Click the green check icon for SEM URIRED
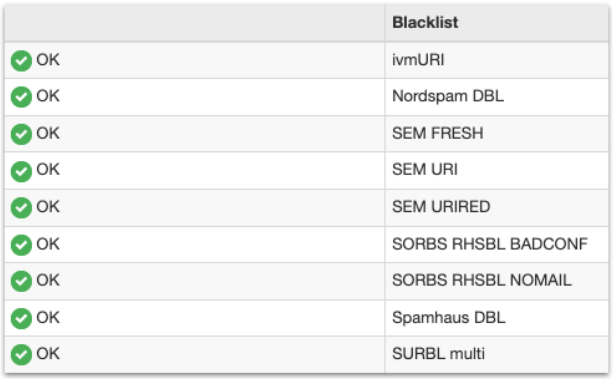Screen dimensions: 613x379 21,208
